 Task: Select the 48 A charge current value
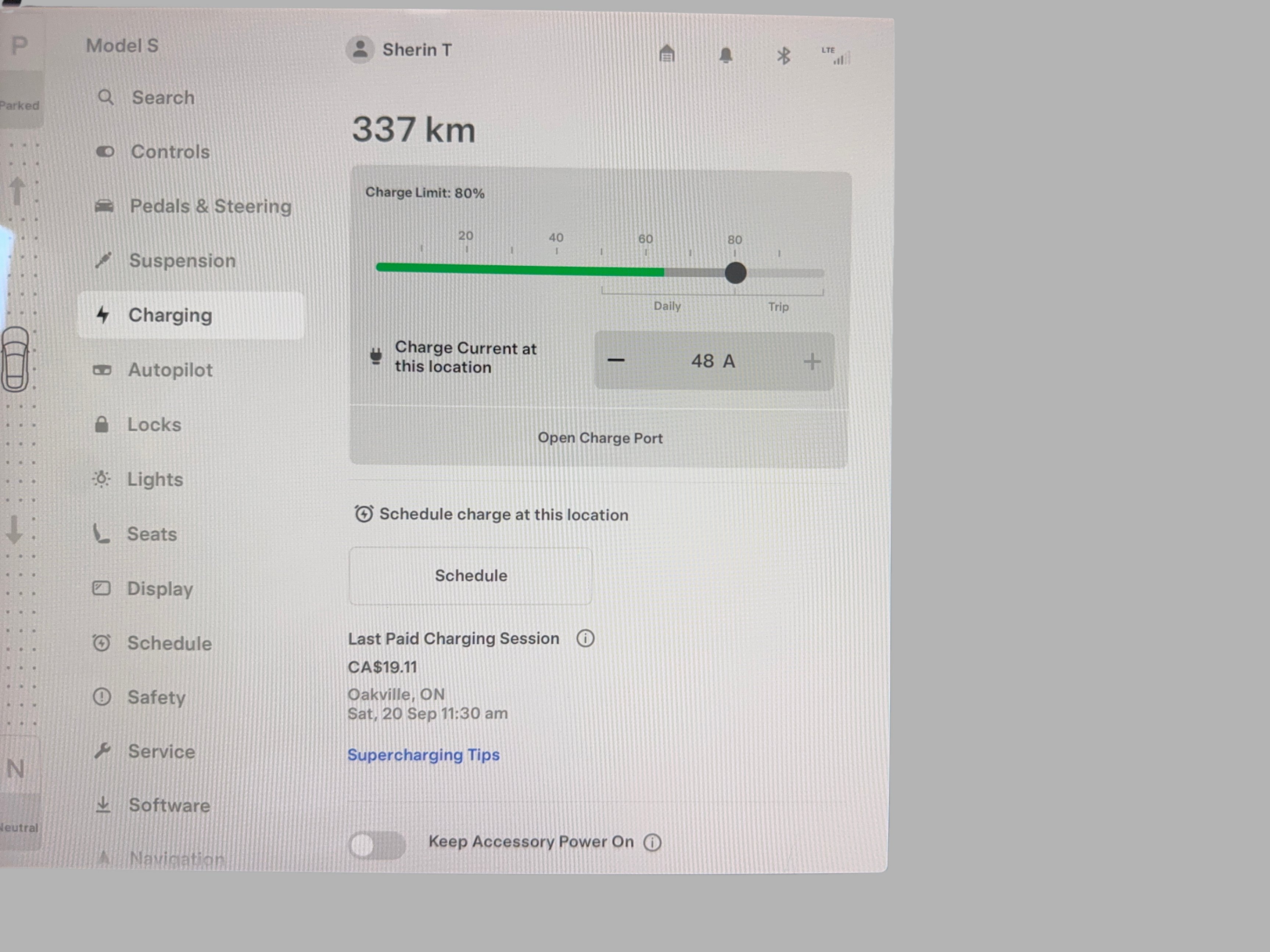pyautogui.click(x=713, y=361)
